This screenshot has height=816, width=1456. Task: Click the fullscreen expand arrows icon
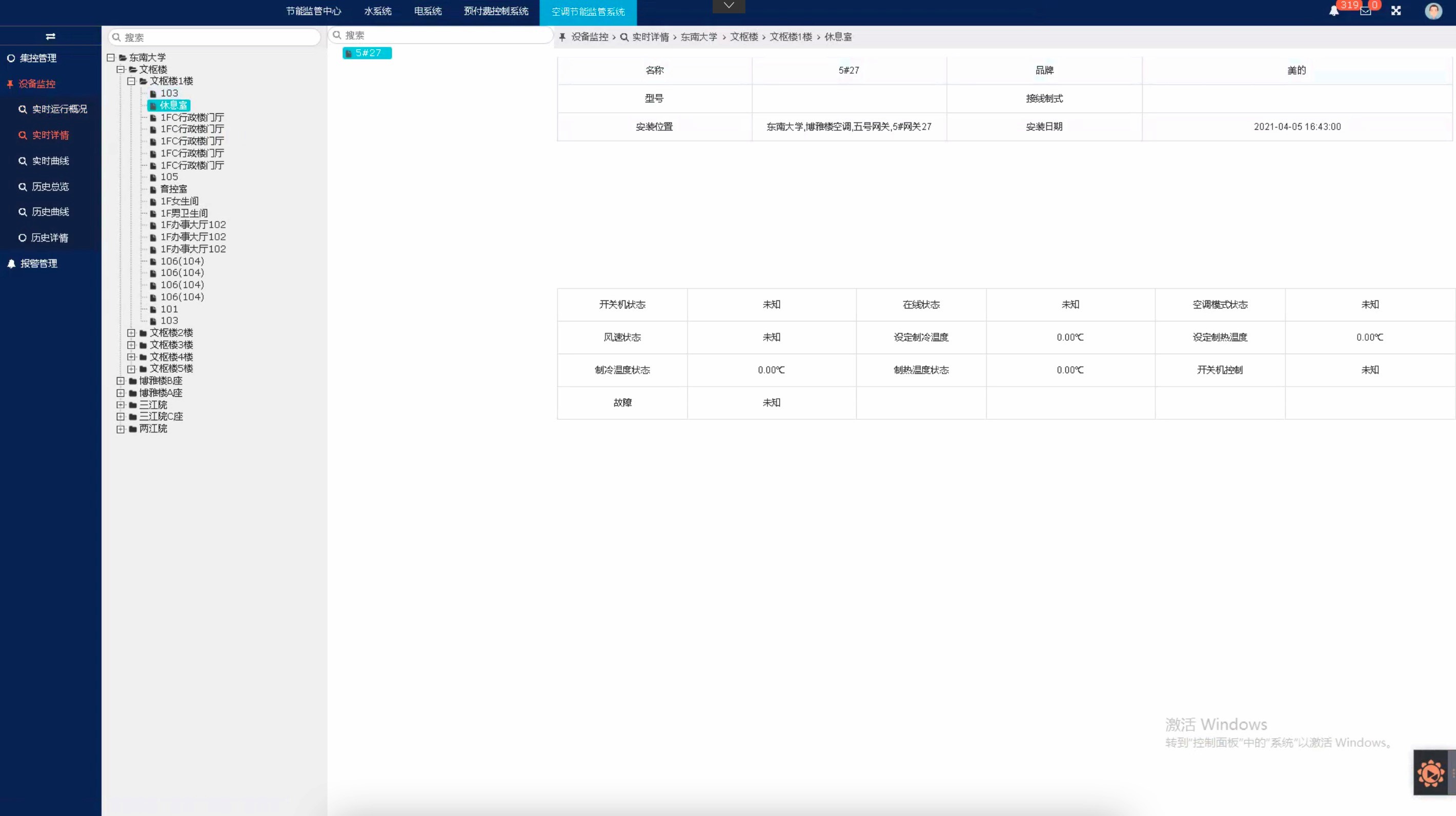pos(1396,11)
